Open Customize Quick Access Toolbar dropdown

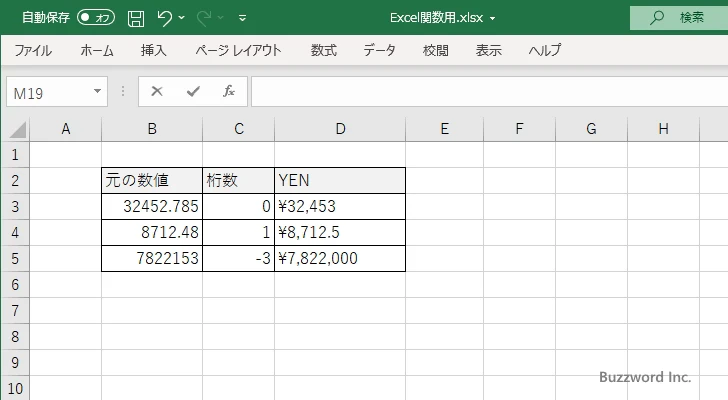pyautogui.click(x=243, y=18)
